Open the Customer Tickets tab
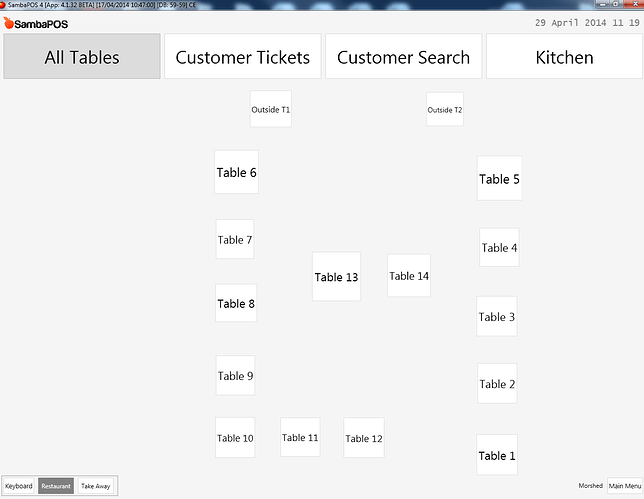The height and width of the screenshot is (499, 644). (x=243, y=56)
